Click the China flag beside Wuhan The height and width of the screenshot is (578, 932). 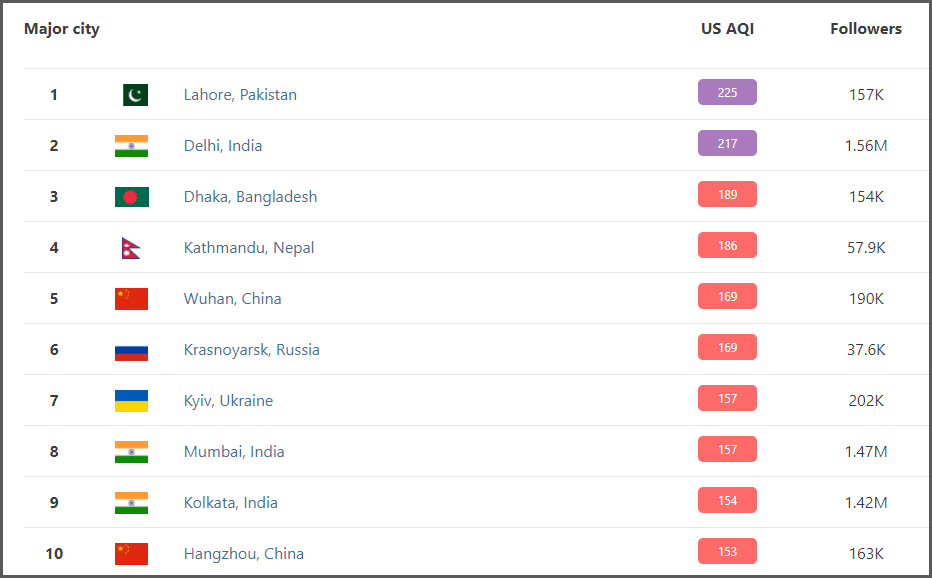click(x=131, y=299)
